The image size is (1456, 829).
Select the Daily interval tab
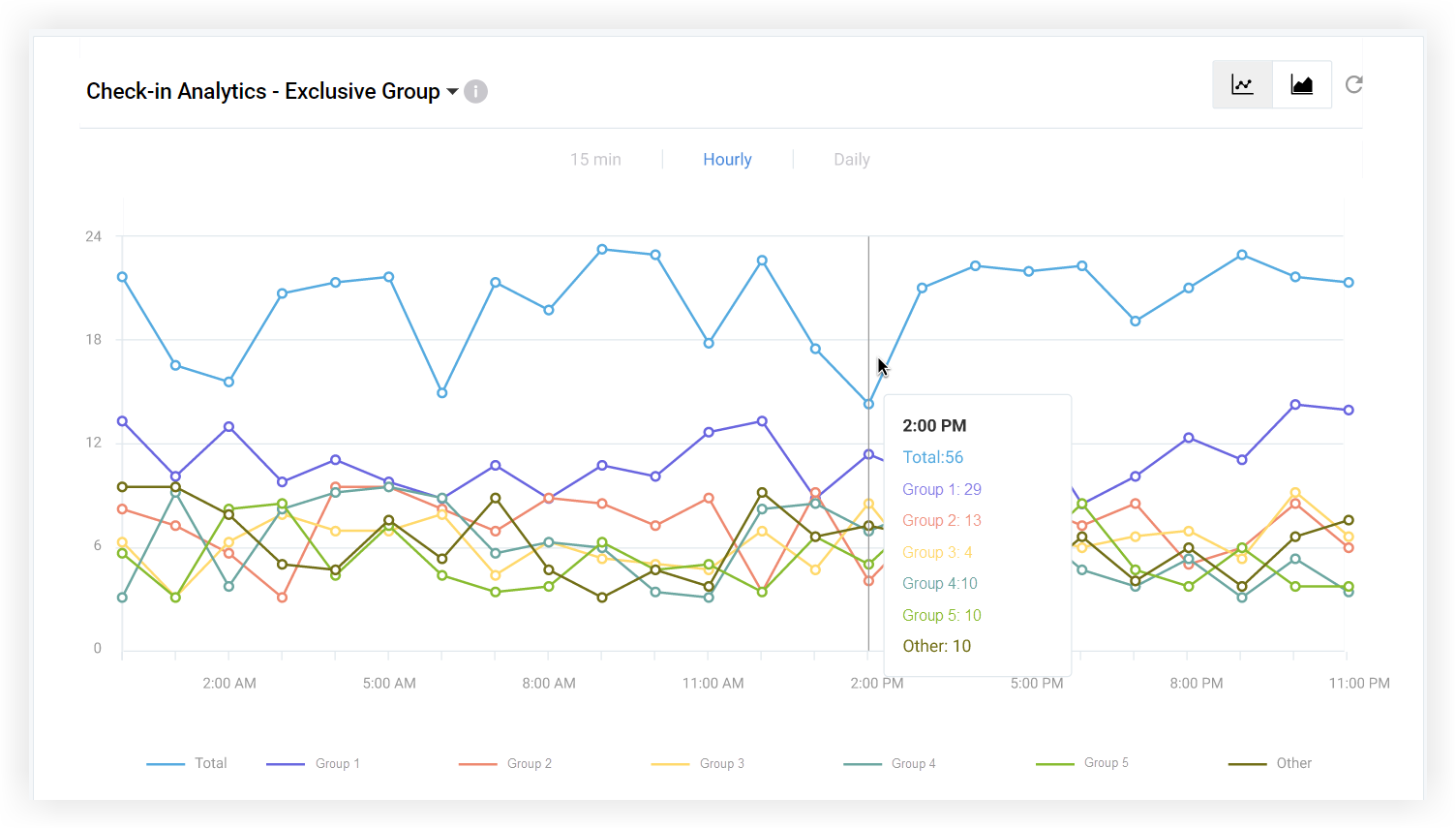(852, 160)
